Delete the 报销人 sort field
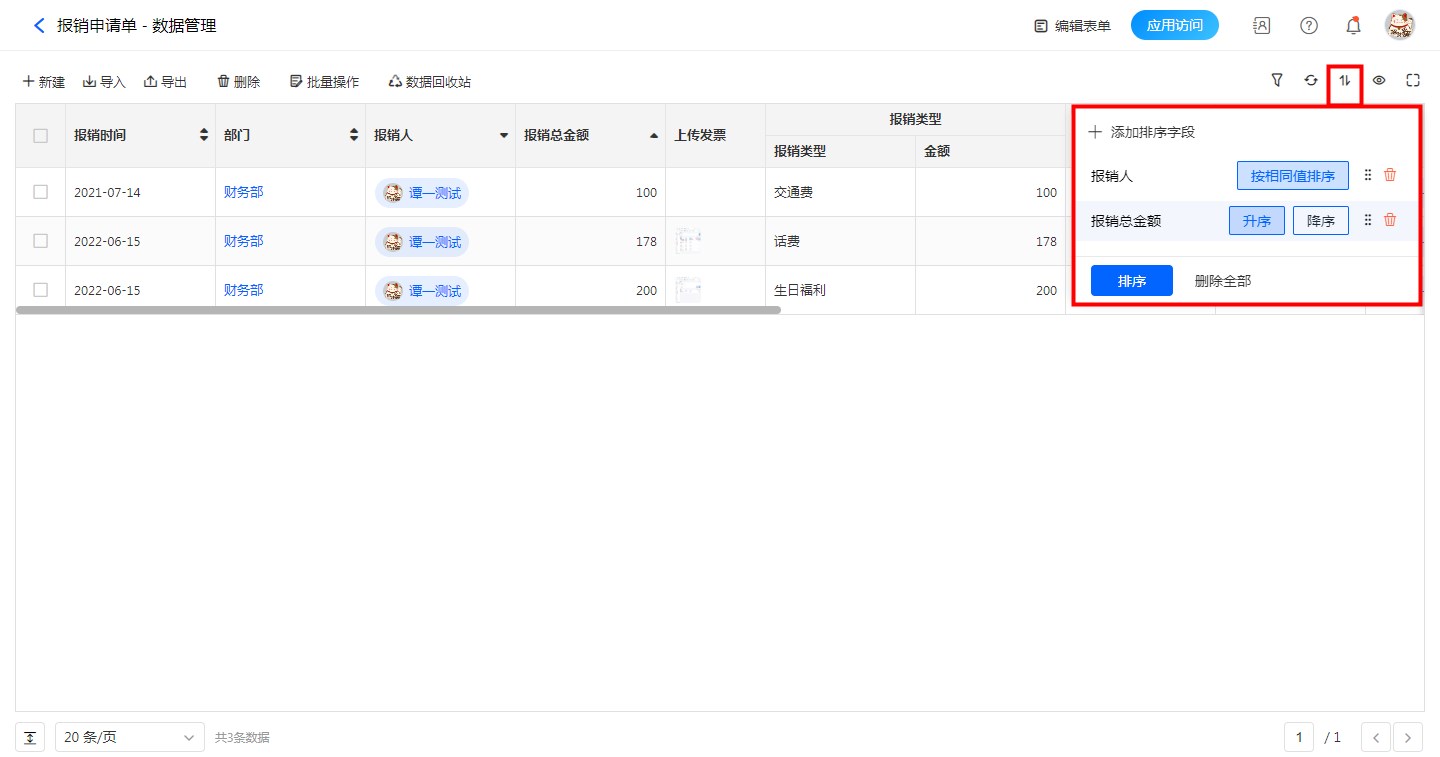 [1389, 175]
